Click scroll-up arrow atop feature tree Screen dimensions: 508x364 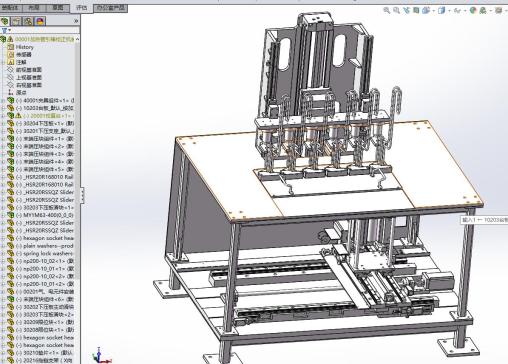coord(77,39)
